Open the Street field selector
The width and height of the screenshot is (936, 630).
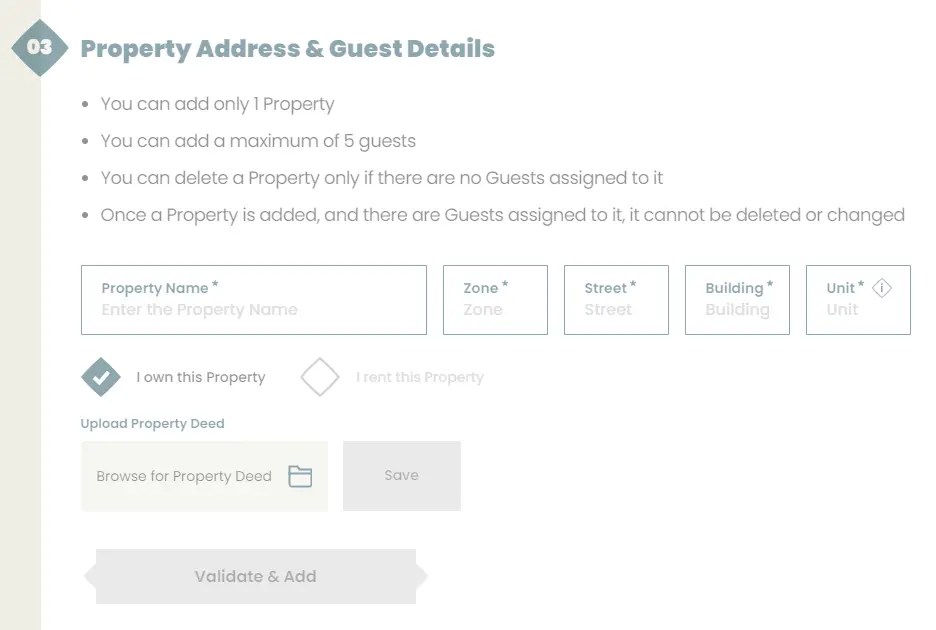[616, 299]
